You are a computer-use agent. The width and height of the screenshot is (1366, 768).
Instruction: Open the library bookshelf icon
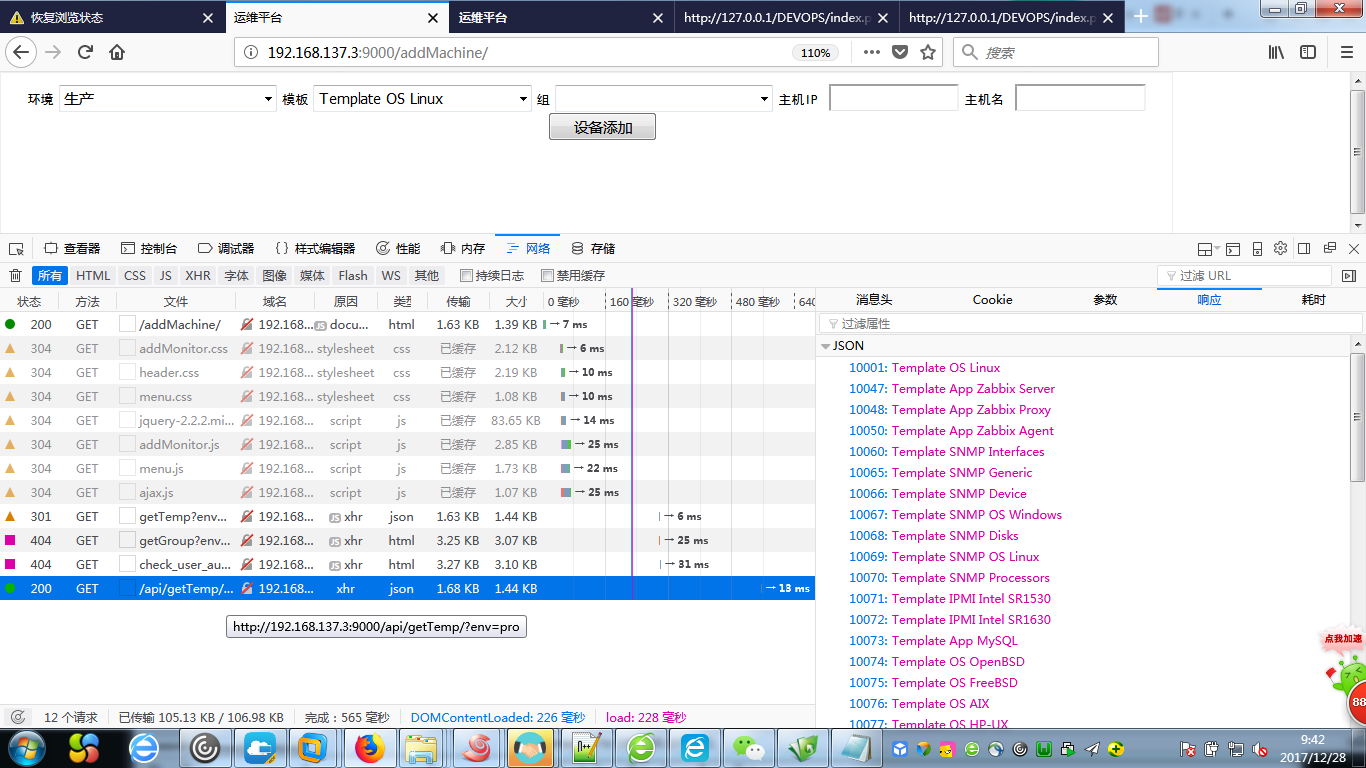[x=1277, y=52]
